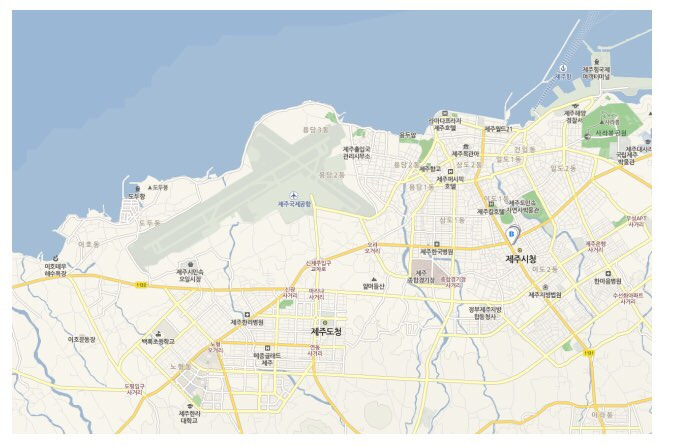Select the 제주시민속오일시장 market icon
Screen dimensions: 674x446
point(190,265)
